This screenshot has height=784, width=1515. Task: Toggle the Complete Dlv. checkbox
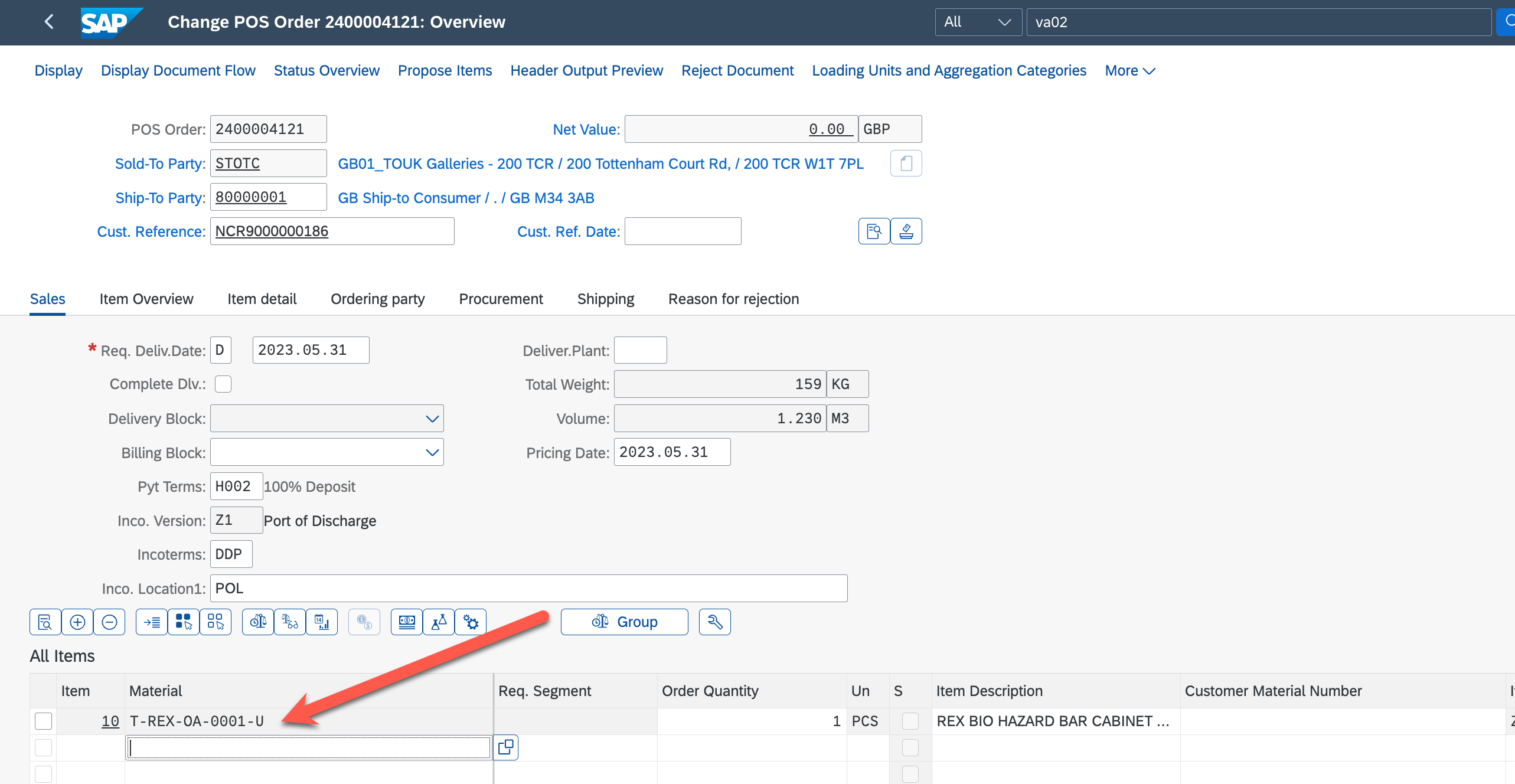click(223, 384)
